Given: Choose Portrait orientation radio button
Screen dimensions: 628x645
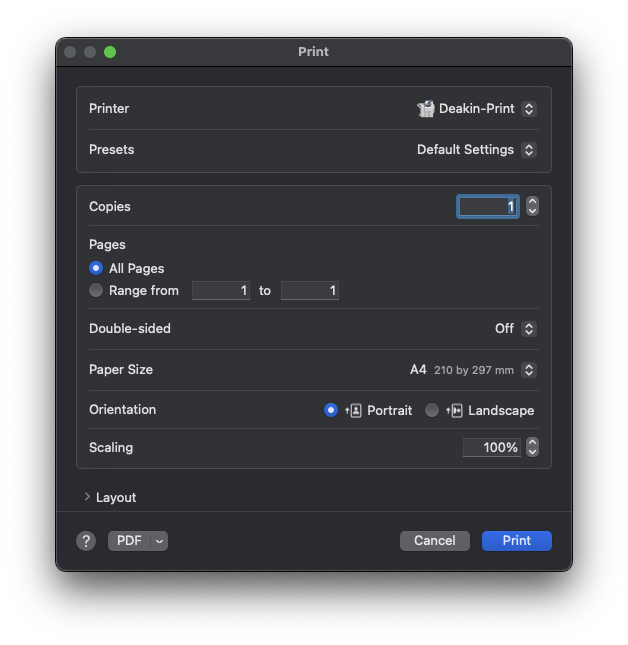Looking at the screenshot, I should point(331,410).
